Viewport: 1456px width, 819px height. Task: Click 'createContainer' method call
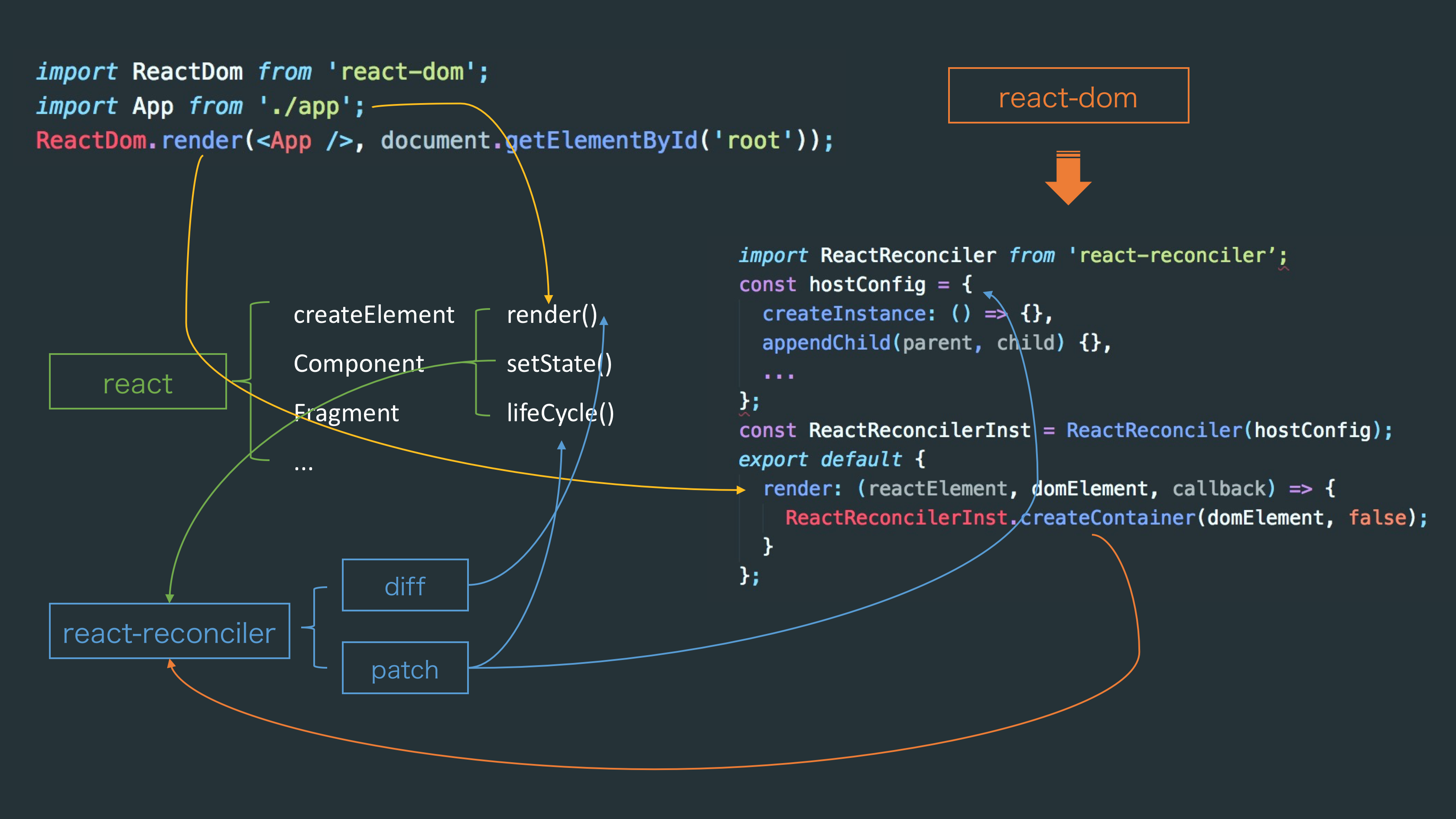click(1108, 518)
